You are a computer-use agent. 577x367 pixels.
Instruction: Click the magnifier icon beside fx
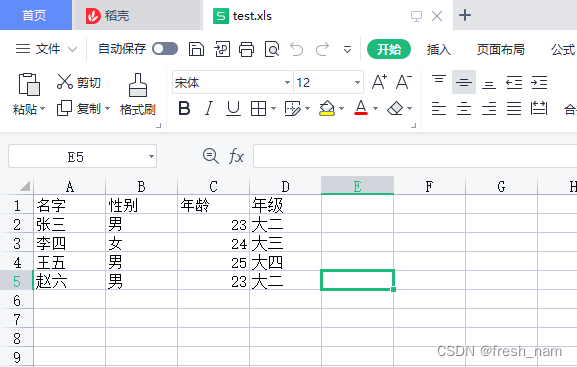211,156
